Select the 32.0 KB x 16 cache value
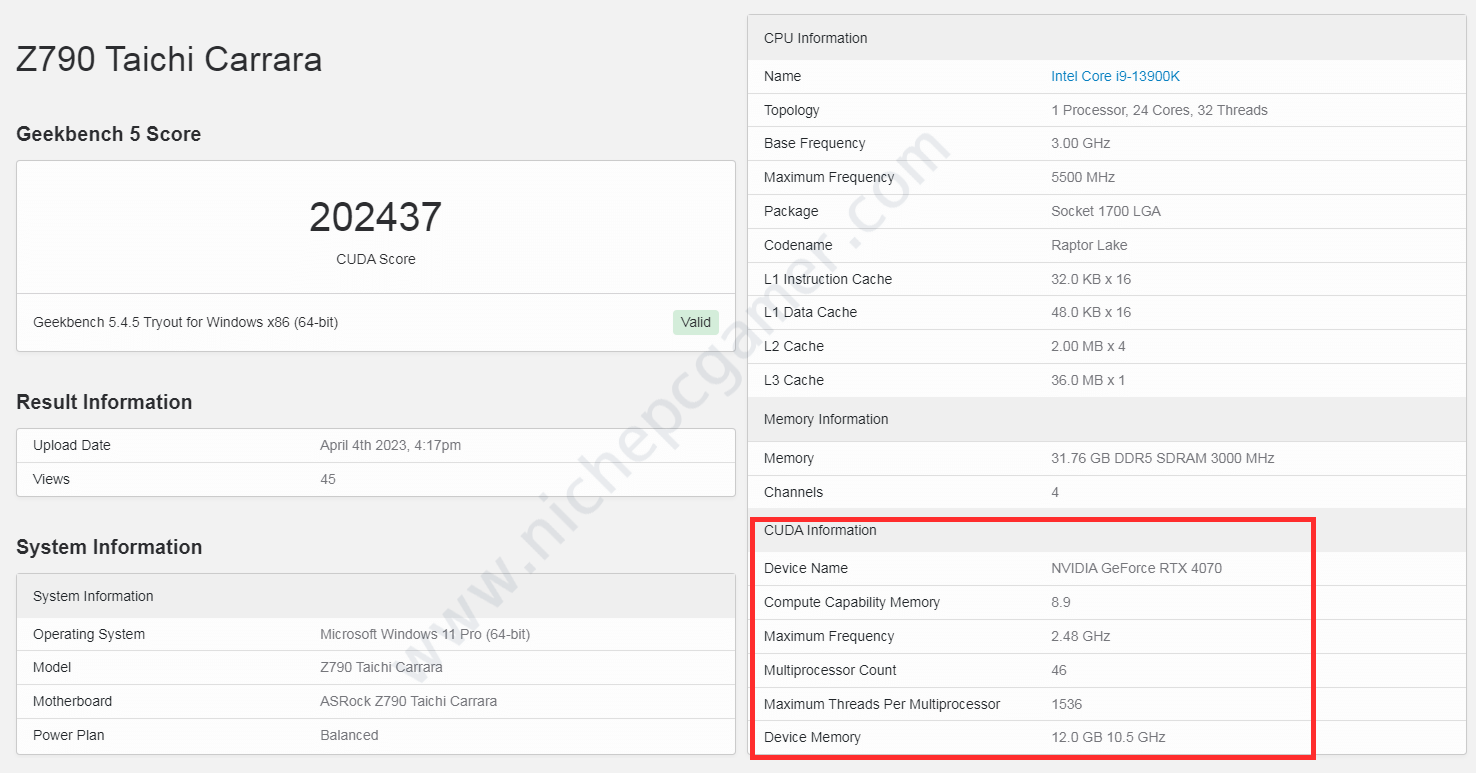 click(1091, 279)
